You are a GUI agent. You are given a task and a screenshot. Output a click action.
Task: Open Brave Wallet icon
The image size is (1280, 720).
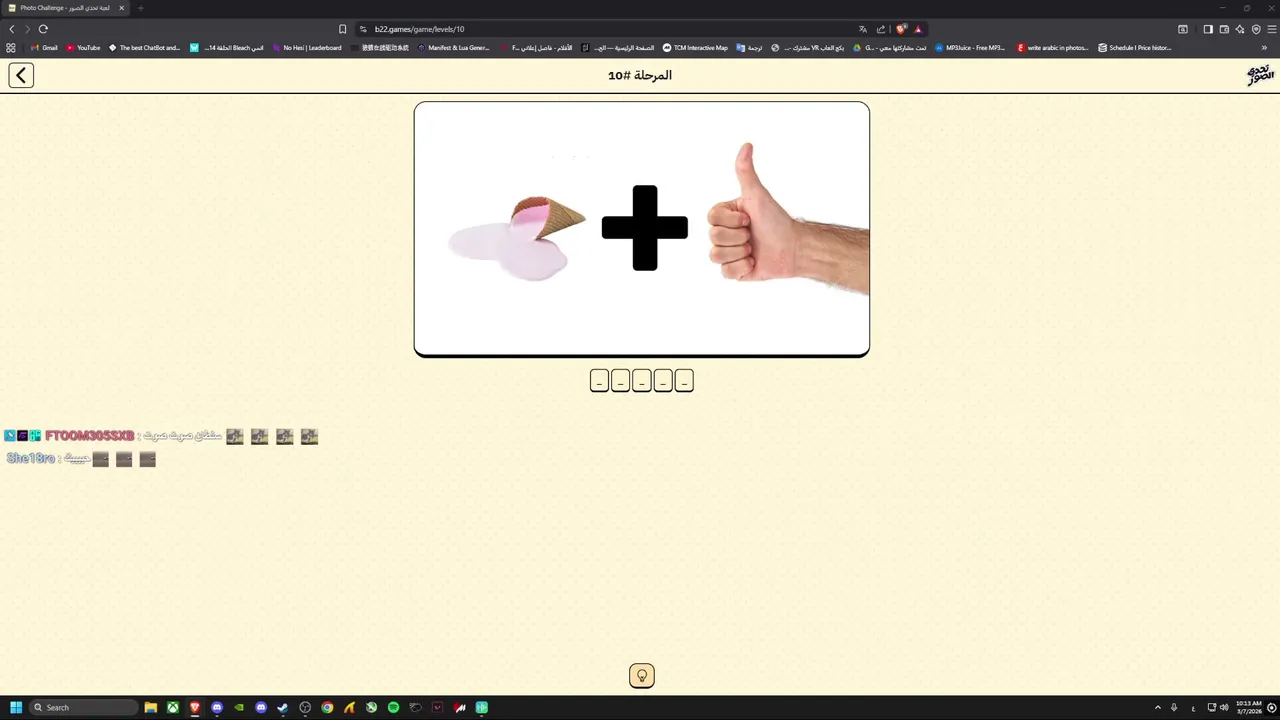(1224, 29)
